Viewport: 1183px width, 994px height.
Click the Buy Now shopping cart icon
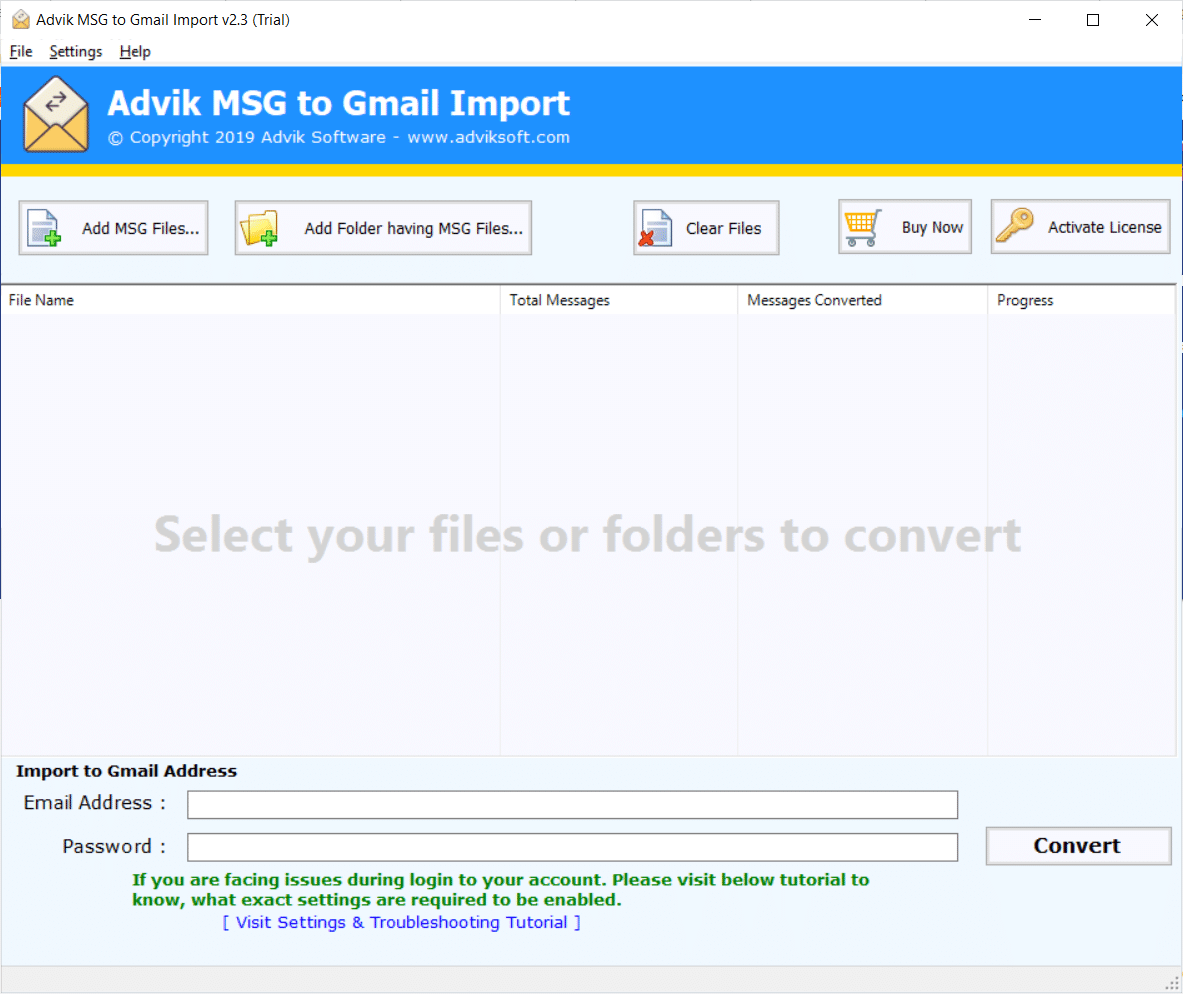pyautogui.click(x=863, y=227)
